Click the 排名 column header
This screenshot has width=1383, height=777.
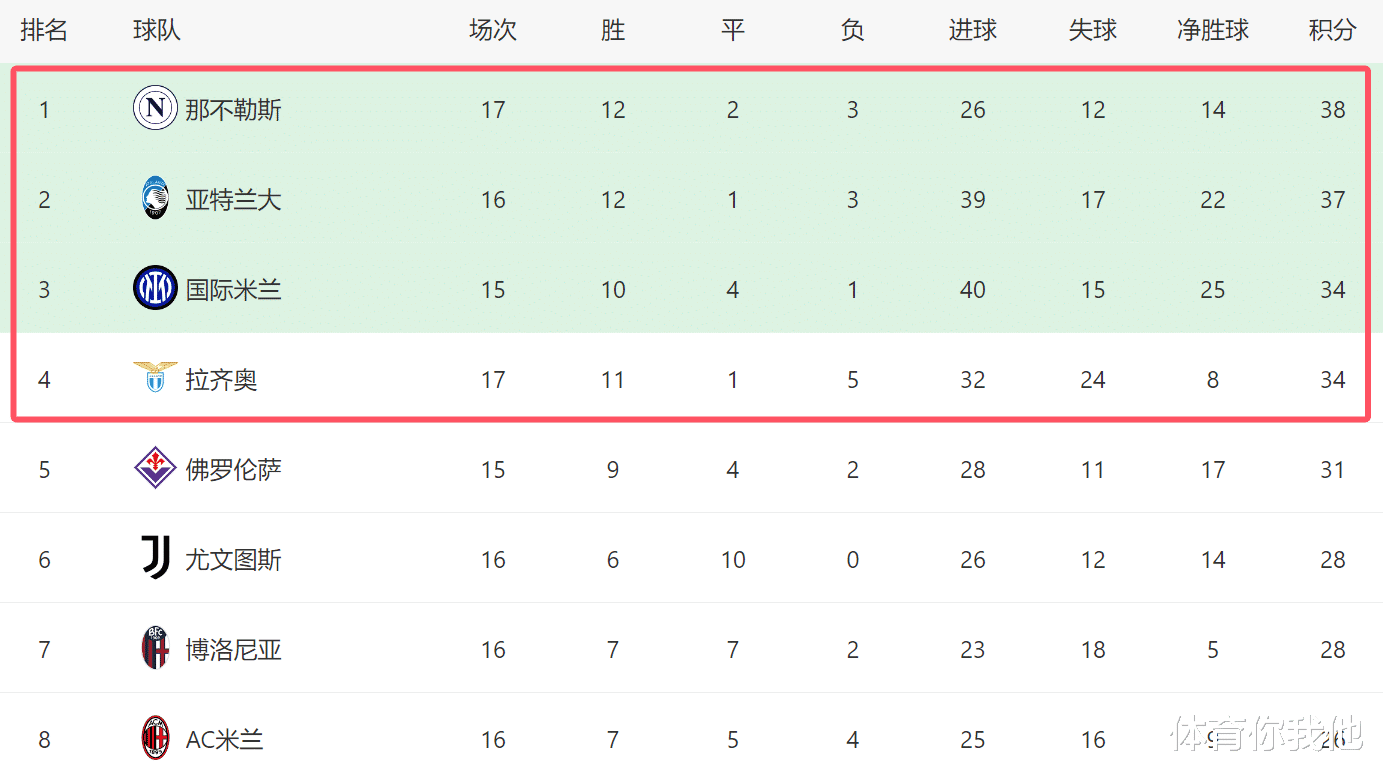coord(44,30)
